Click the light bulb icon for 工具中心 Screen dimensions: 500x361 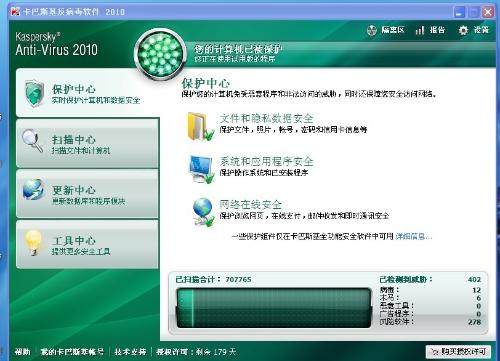[x=33, y=243]
